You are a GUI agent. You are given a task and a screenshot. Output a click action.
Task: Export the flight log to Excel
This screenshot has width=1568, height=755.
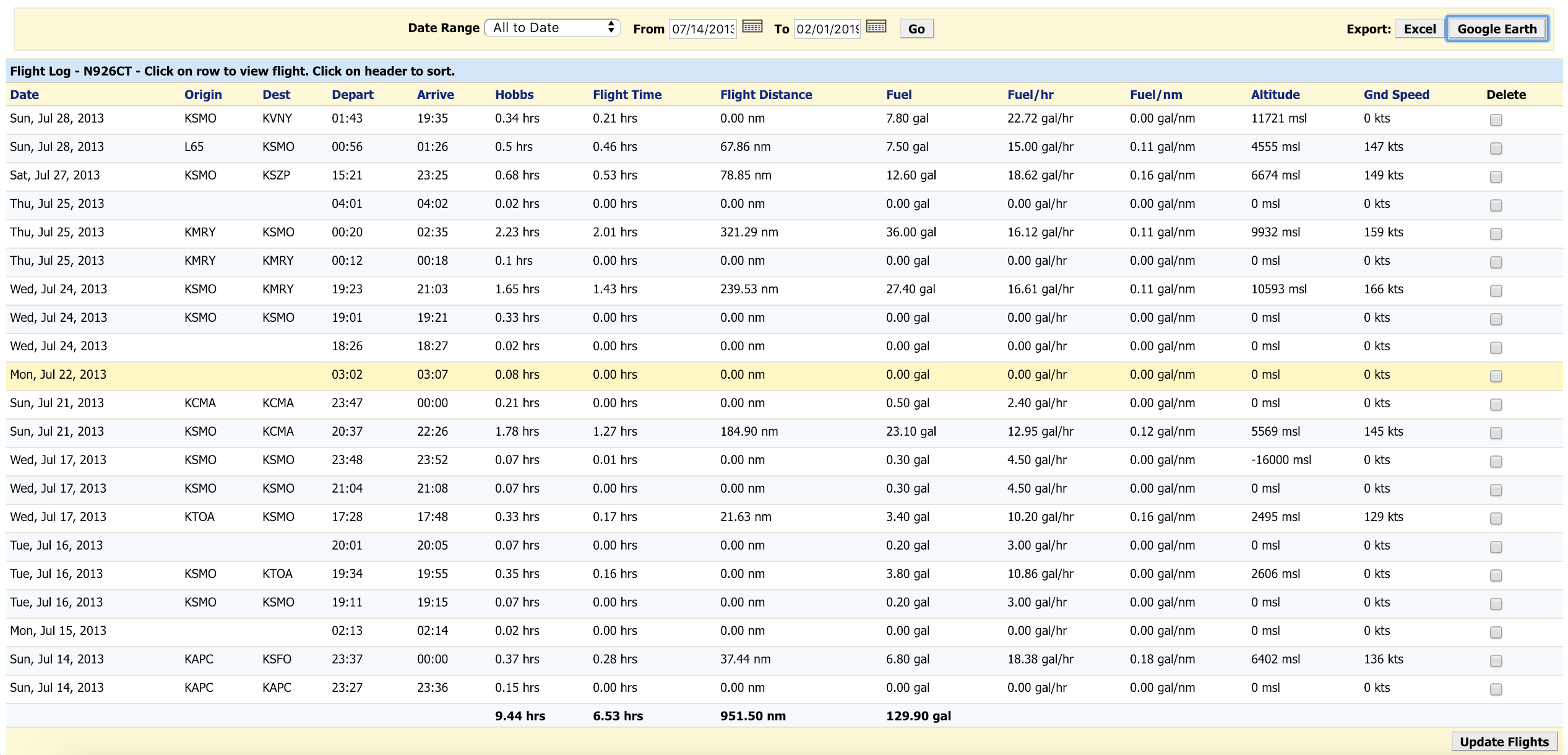click(1419, 29)
